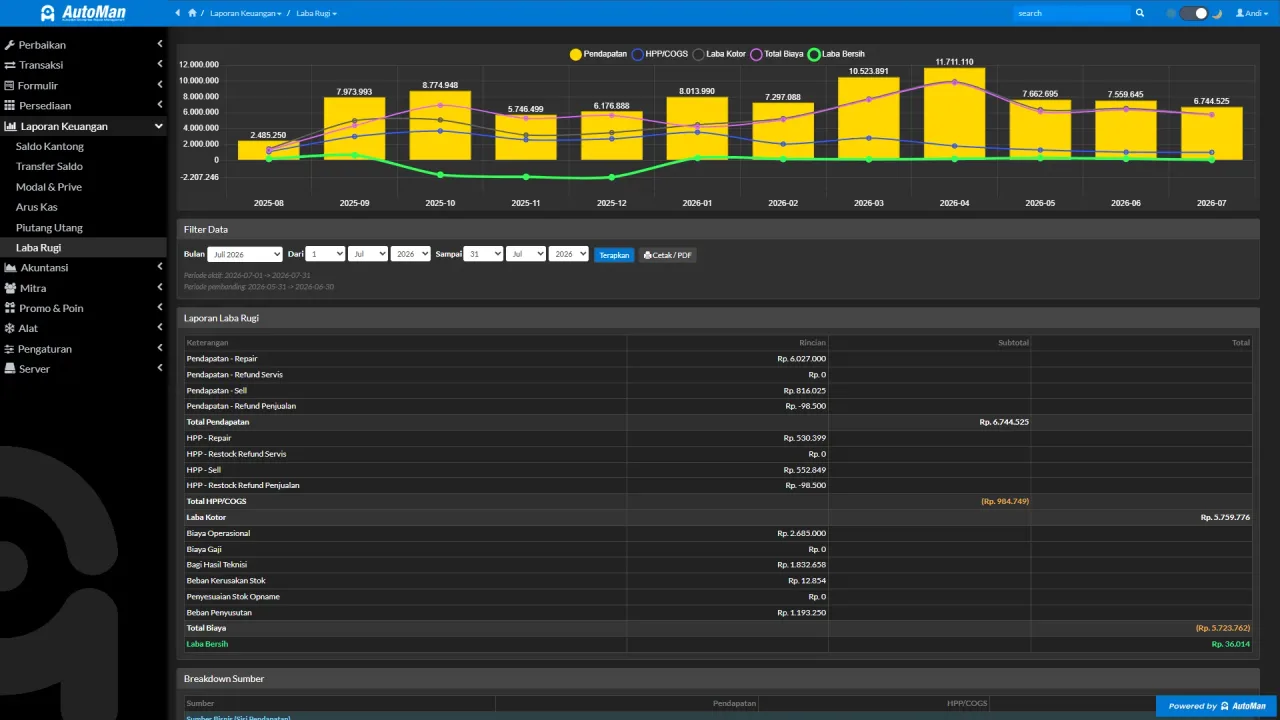Click the 2025-09 Pendapatan bar
The width and height of the screenshot is (1280, 720).
[354, 129]
